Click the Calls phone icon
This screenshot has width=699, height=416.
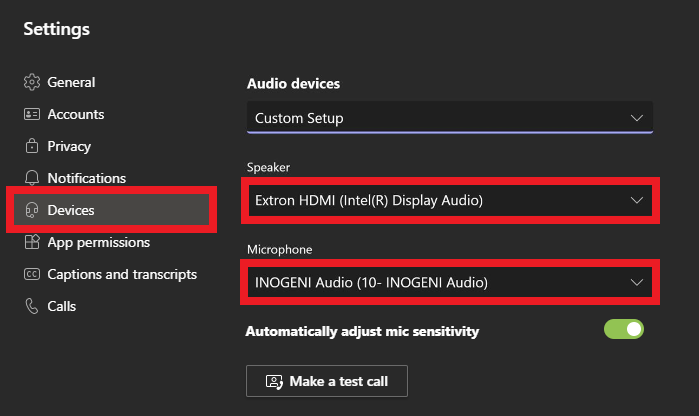(32, 306)
